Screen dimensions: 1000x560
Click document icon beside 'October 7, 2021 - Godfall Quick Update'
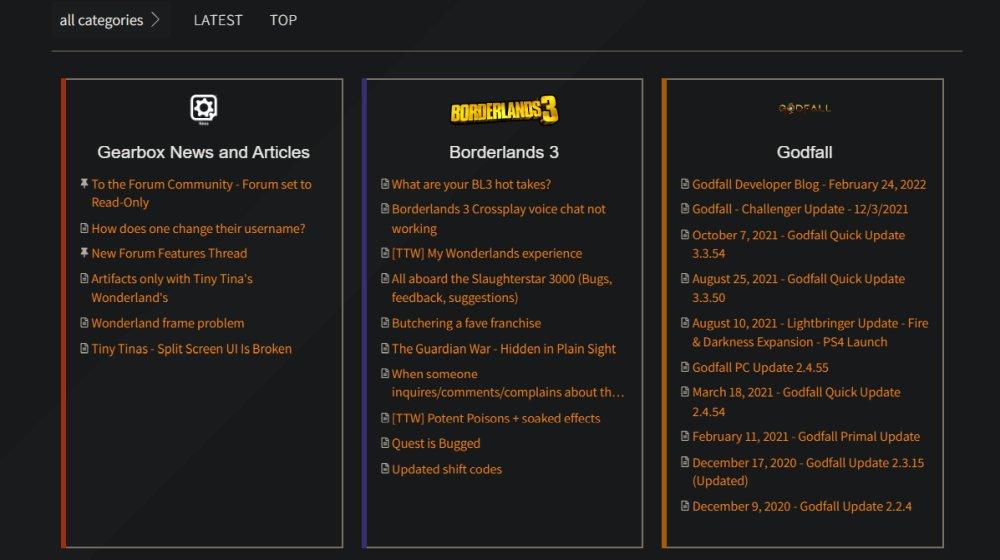tap(685, 234)
